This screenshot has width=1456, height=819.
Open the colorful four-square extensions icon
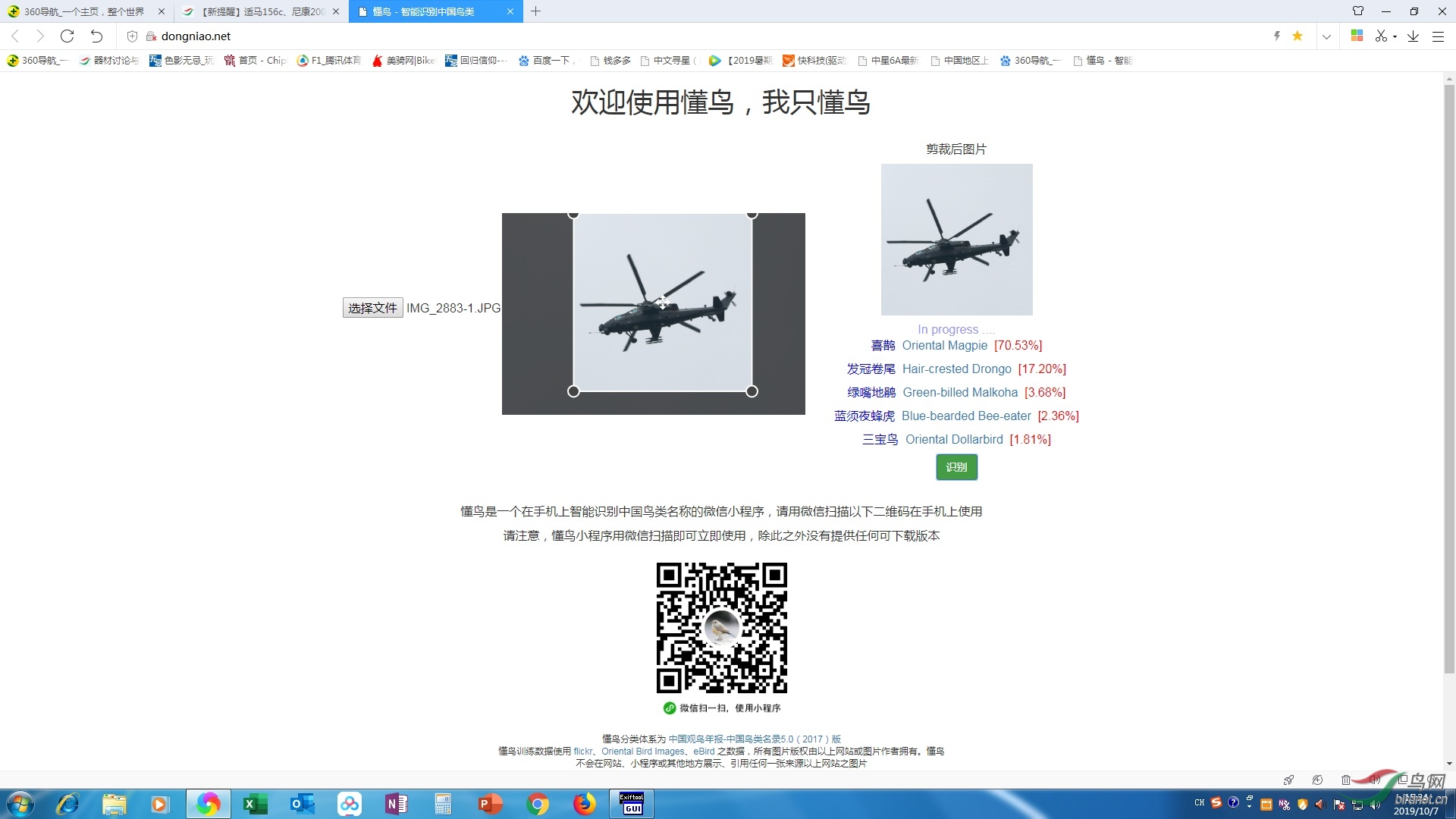click(1357, 36)
